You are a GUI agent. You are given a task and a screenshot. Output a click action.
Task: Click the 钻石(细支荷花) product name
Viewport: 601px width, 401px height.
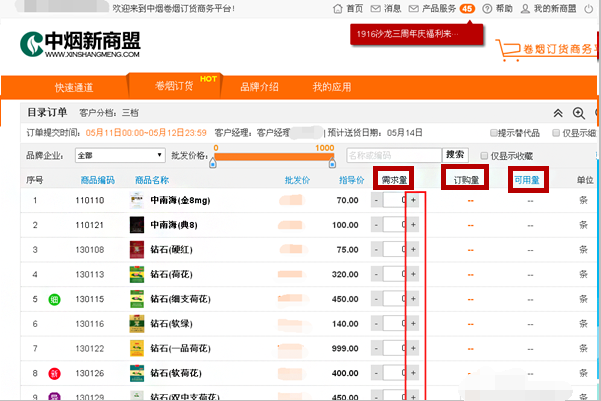coord(181,299)
